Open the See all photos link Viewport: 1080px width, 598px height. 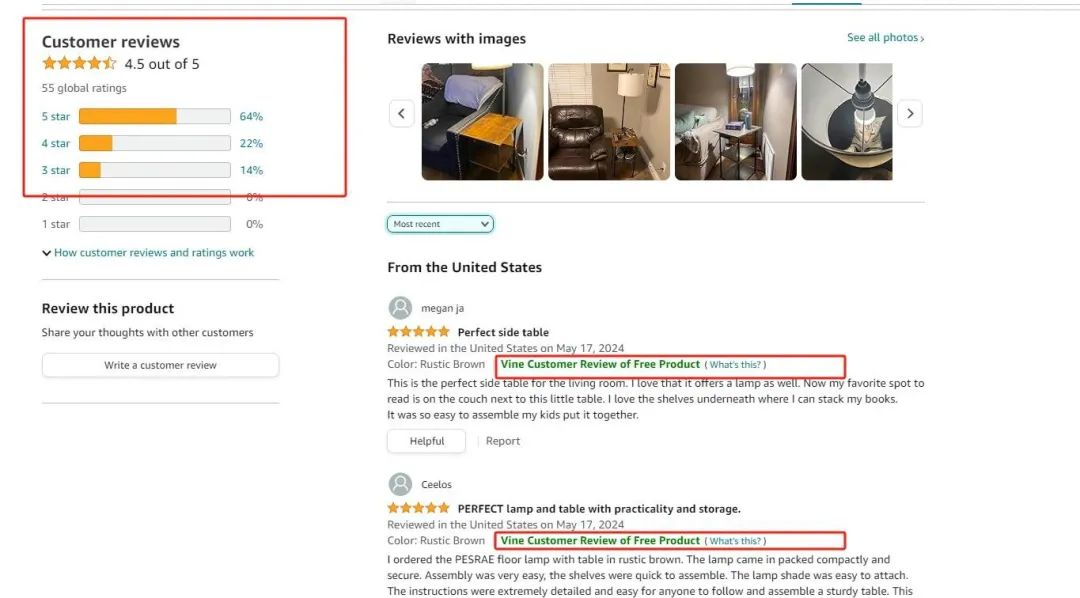point(885,37)
